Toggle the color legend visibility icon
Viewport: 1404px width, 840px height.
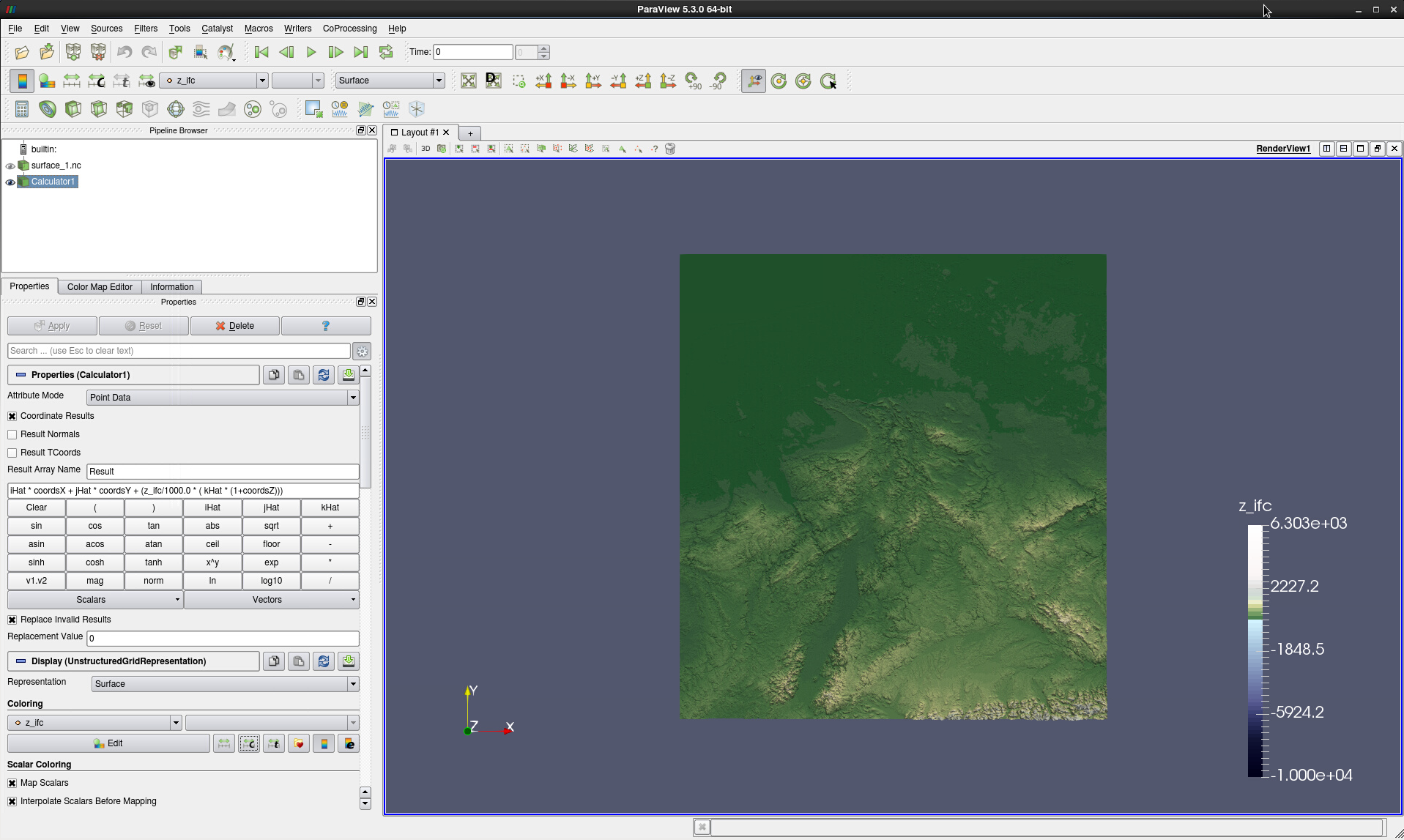point(22,81)
